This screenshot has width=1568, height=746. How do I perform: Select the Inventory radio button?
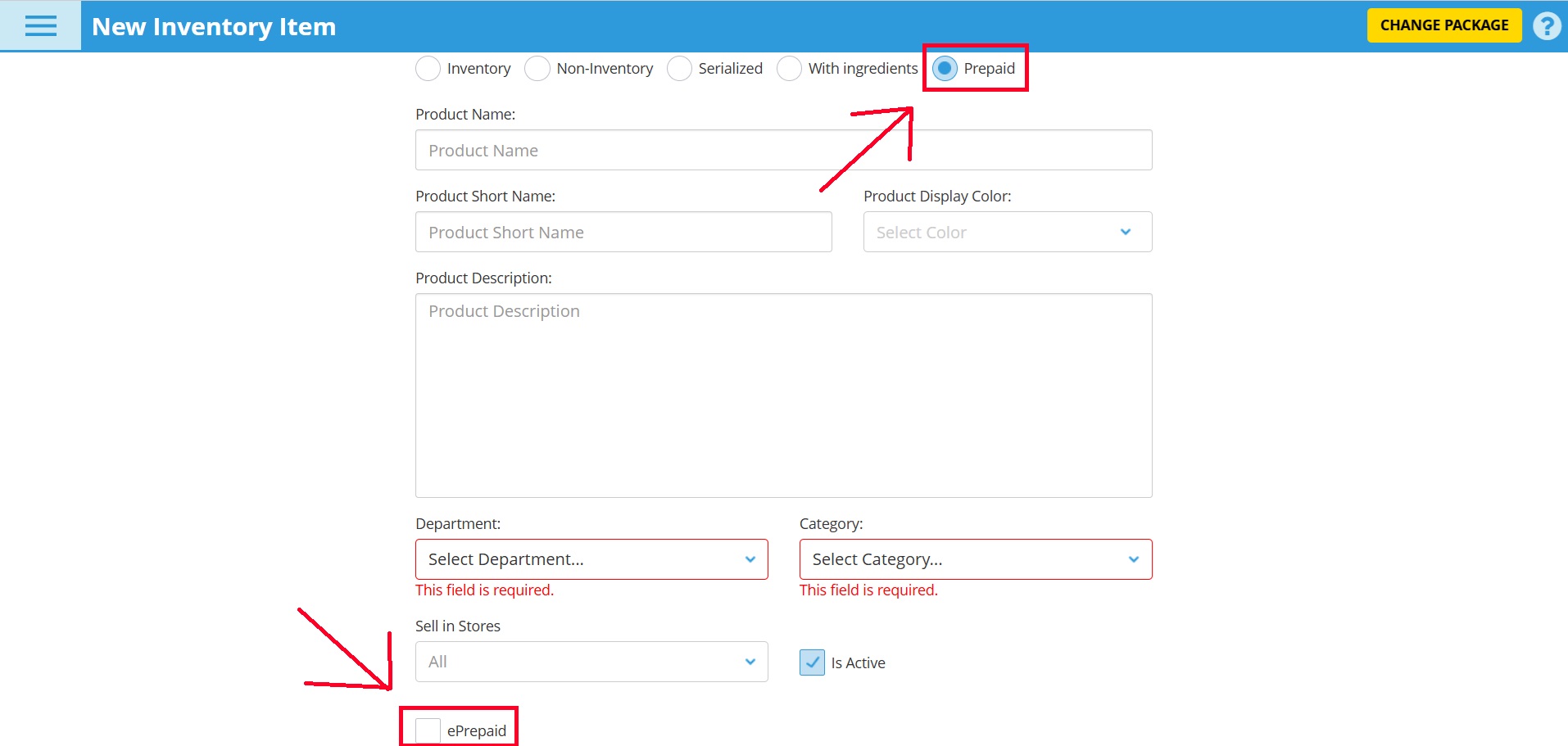point(428,69)
